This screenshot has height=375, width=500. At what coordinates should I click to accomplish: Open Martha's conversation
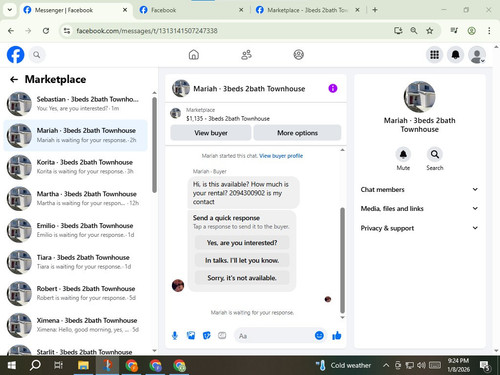point(75,198)
